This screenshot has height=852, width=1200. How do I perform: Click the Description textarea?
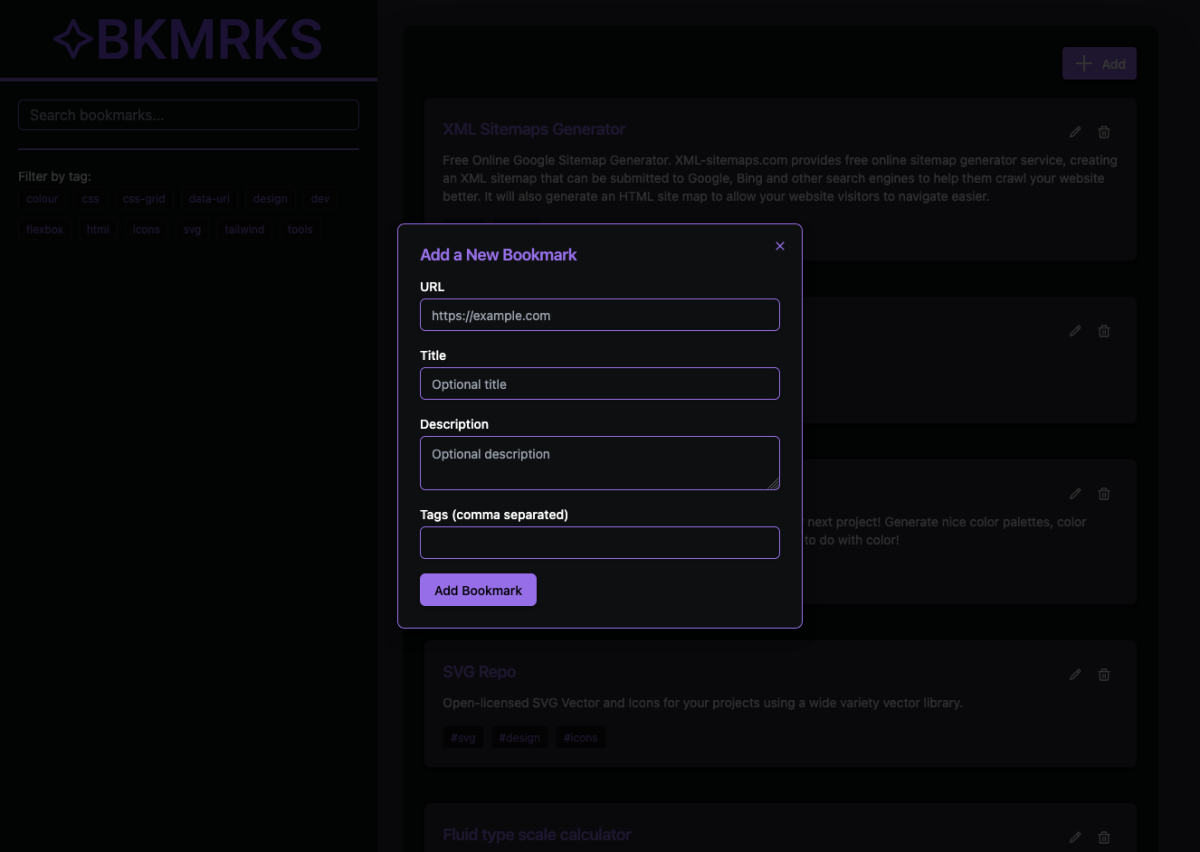pyautogui.click(x=600, y=463)
